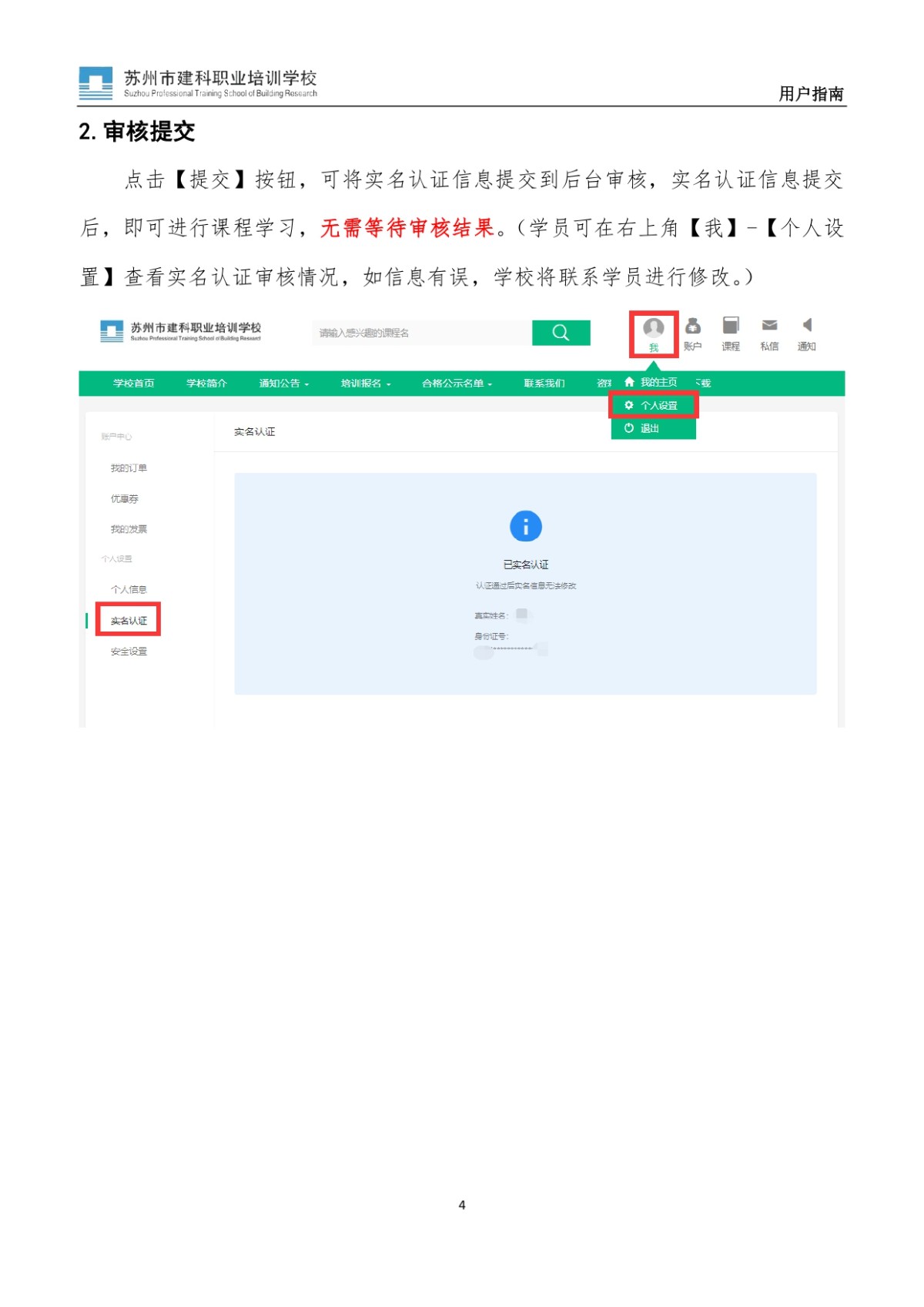This screenshot has width=924, height=1307.
Task: Expand the 通知公告 dropdown menu
Action: click(284, 384)
